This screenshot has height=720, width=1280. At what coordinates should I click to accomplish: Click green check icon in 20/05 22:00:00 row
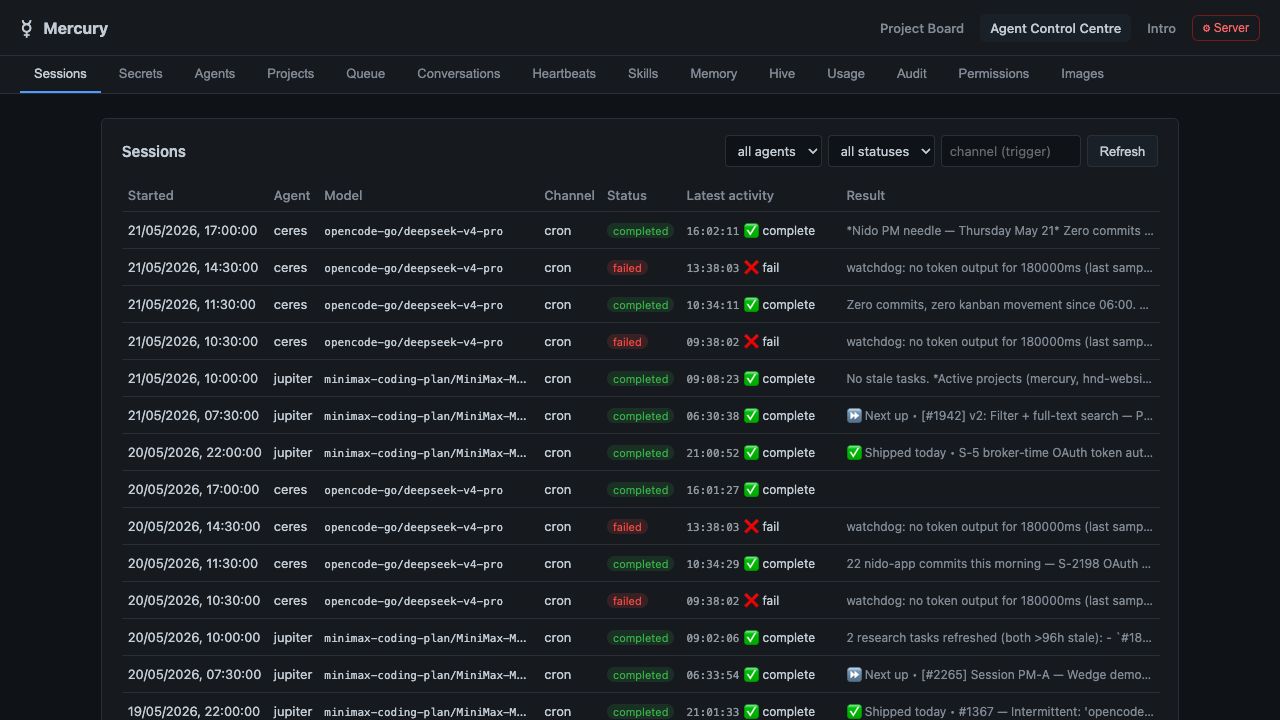(x=751, y=452)
